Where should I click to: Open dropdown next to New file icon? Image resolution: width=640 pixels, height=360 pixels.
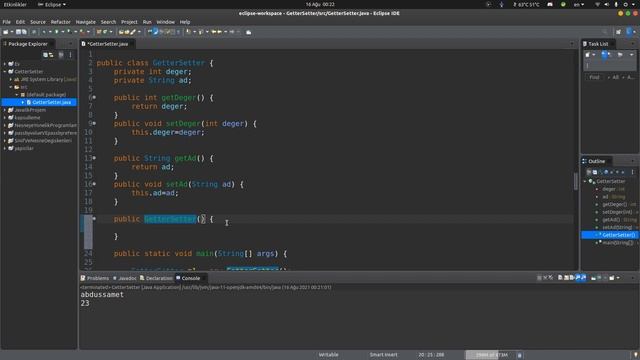(x=11, y=32)
